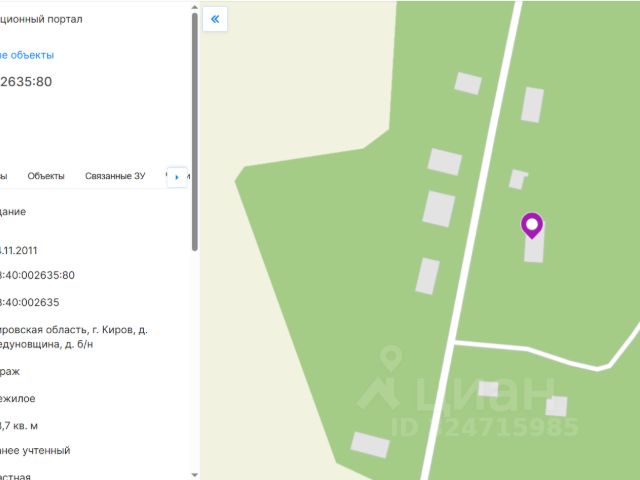Click the quarter number 40:002635 value
The width and height of the screenshot is (640, 480).
coord(30,302)
